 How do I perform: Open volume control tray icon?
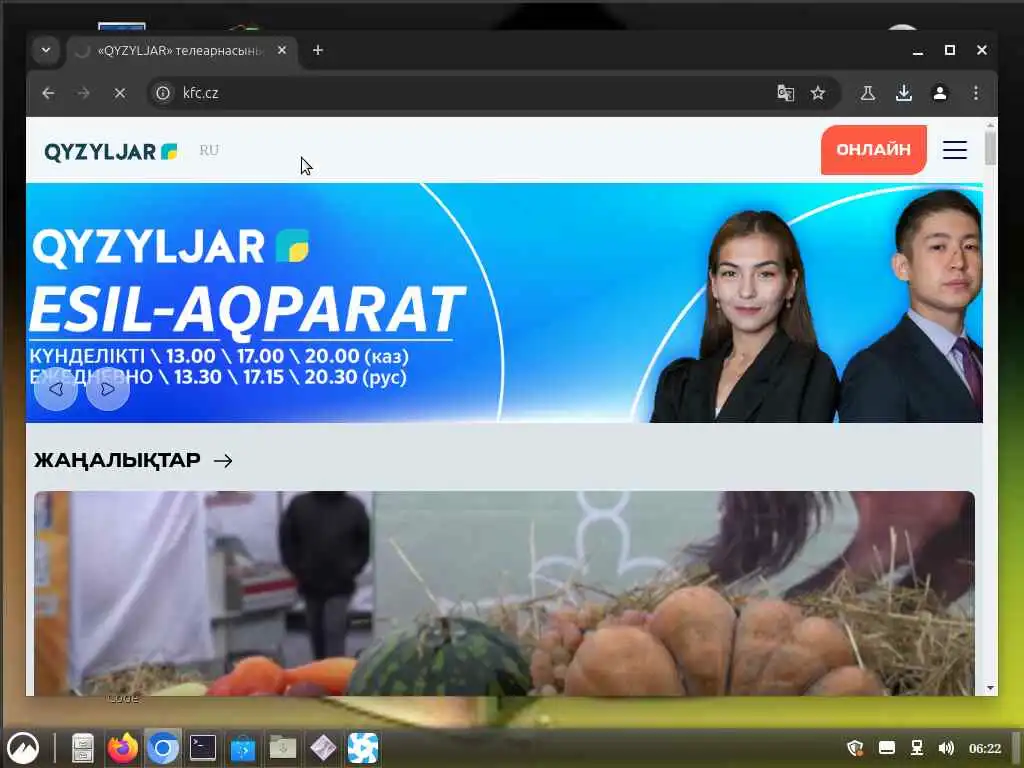945,748
